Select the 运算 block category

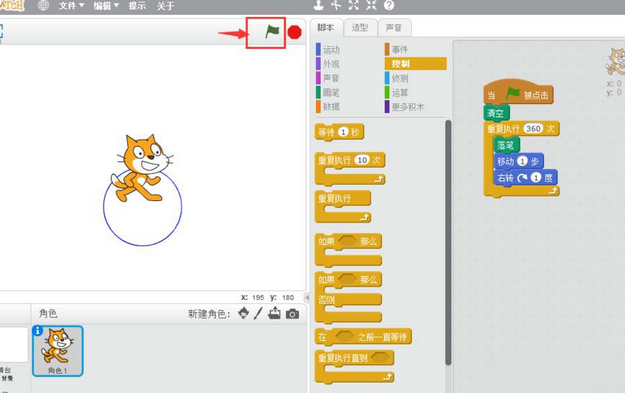397,92
